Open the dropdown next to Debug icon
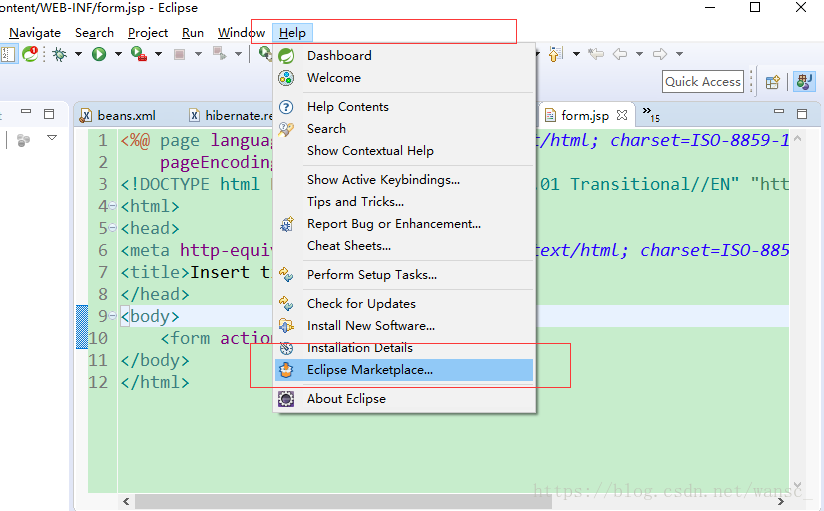Viewport: 824px width, 511px height. pos(78,54)
